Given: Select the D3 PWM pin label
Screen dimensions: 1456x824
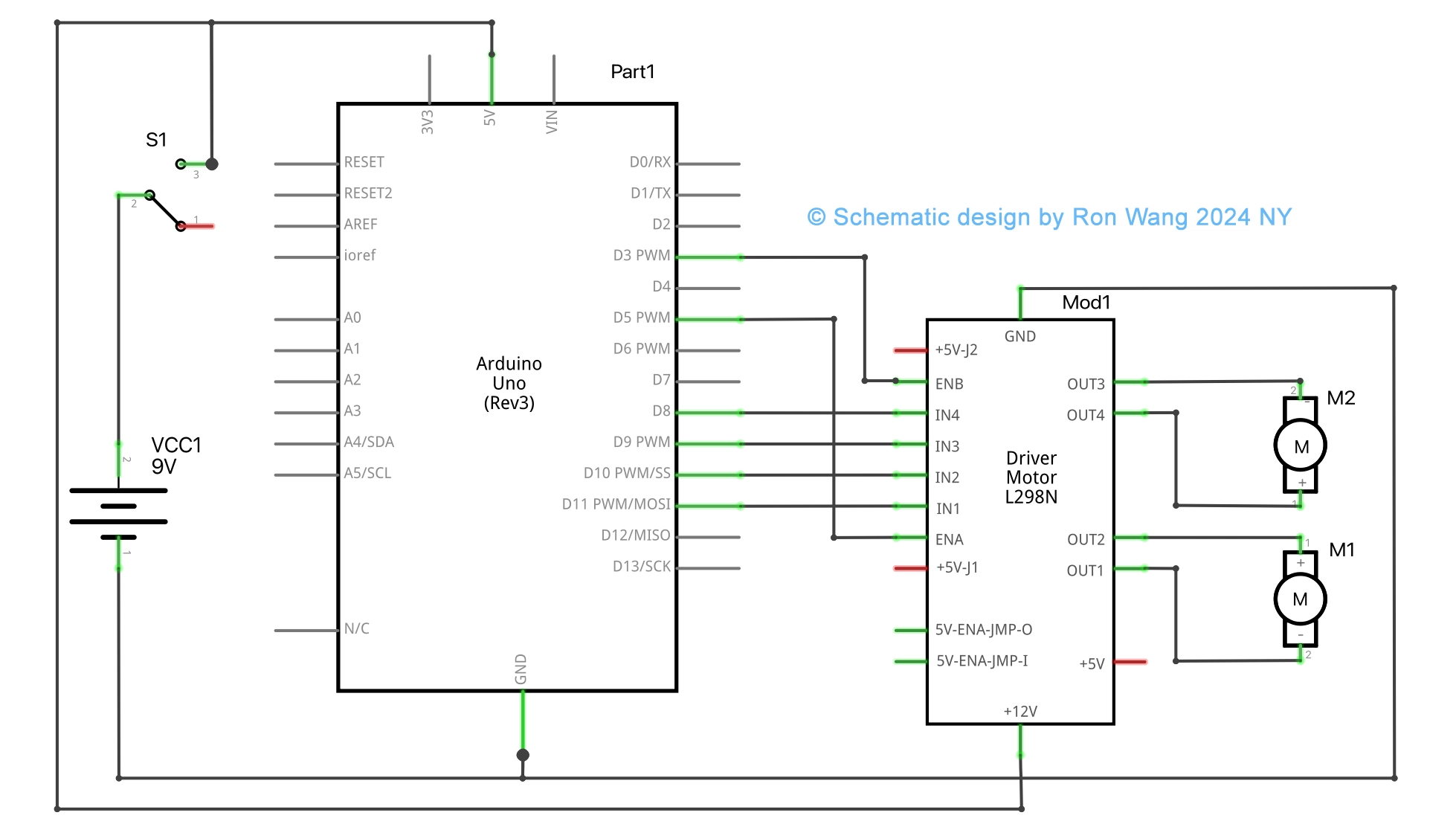Looking at the screenshot, I should tap(643, 254).
